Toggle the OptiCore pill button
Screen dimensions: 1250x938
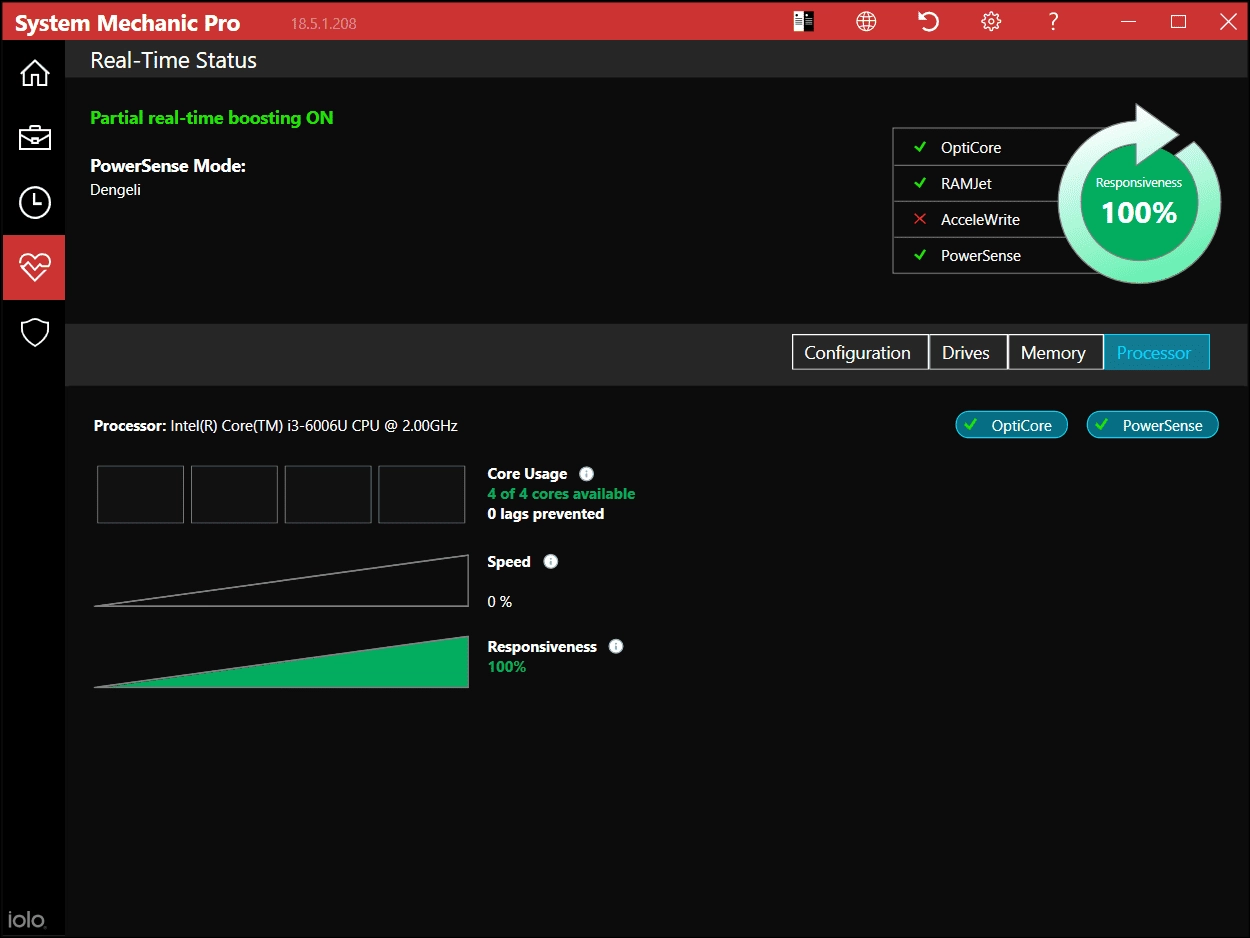coord(1011,425)
